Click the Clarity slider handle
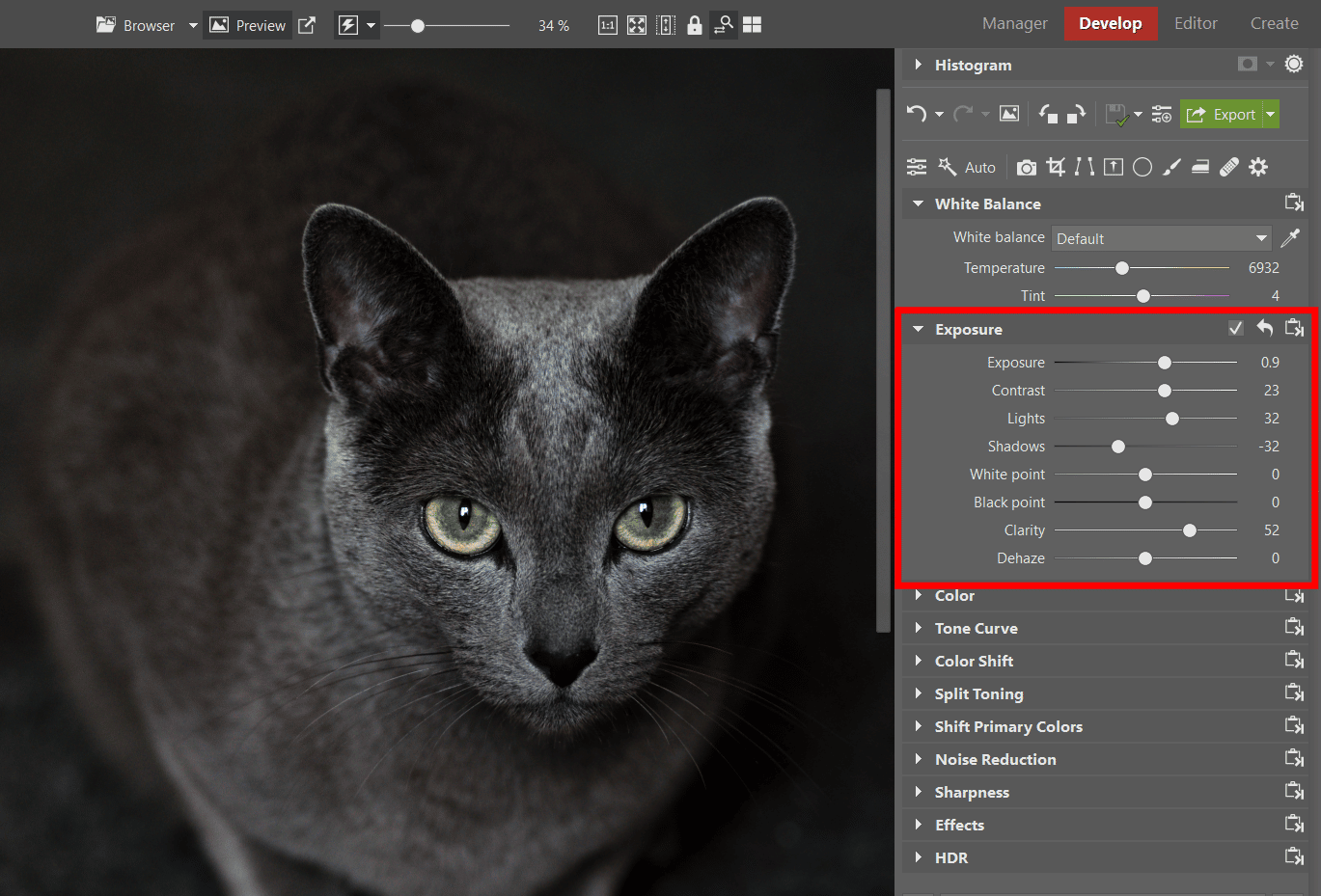 pyautogui.click(x=1190, y=530)
